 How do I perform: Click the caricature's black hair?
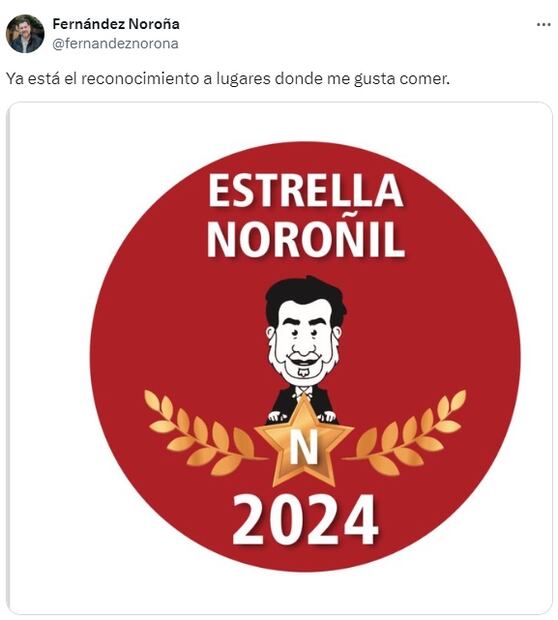pyautogui.click(x=305, y=295)
